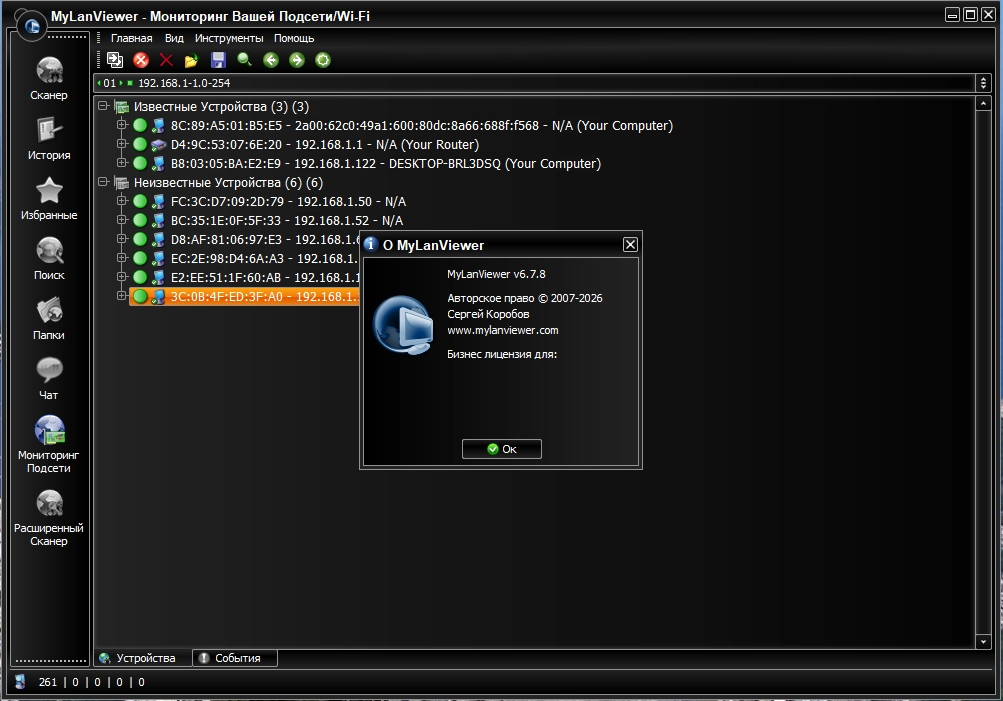Select the highlighted 3C:0B:4F:ED:3F:A0 row

click(245, 297)
